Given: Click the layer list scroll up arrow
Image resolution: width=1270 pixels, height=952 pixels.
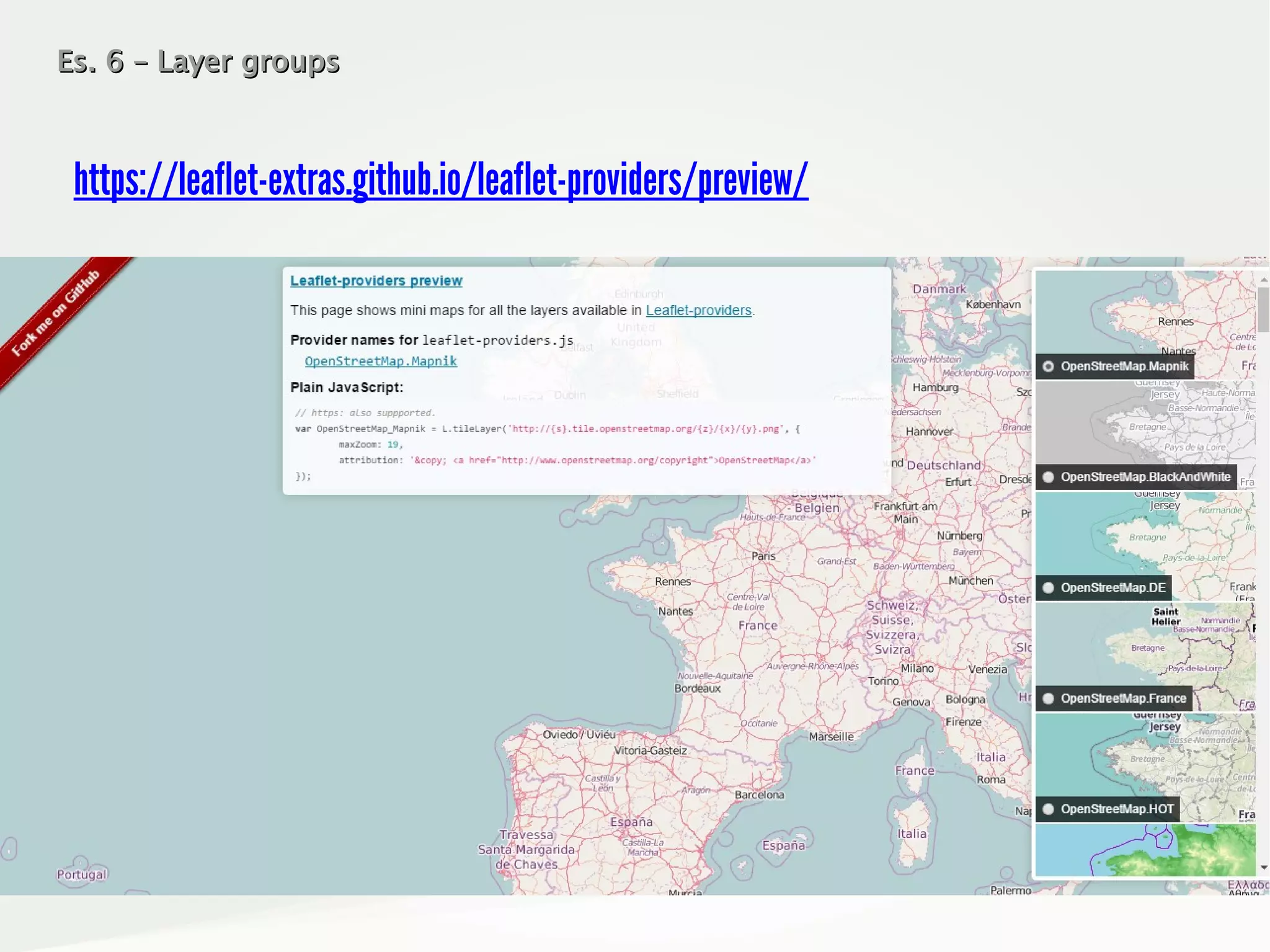Looking at the screenshot, I should tap(1263, 280).
